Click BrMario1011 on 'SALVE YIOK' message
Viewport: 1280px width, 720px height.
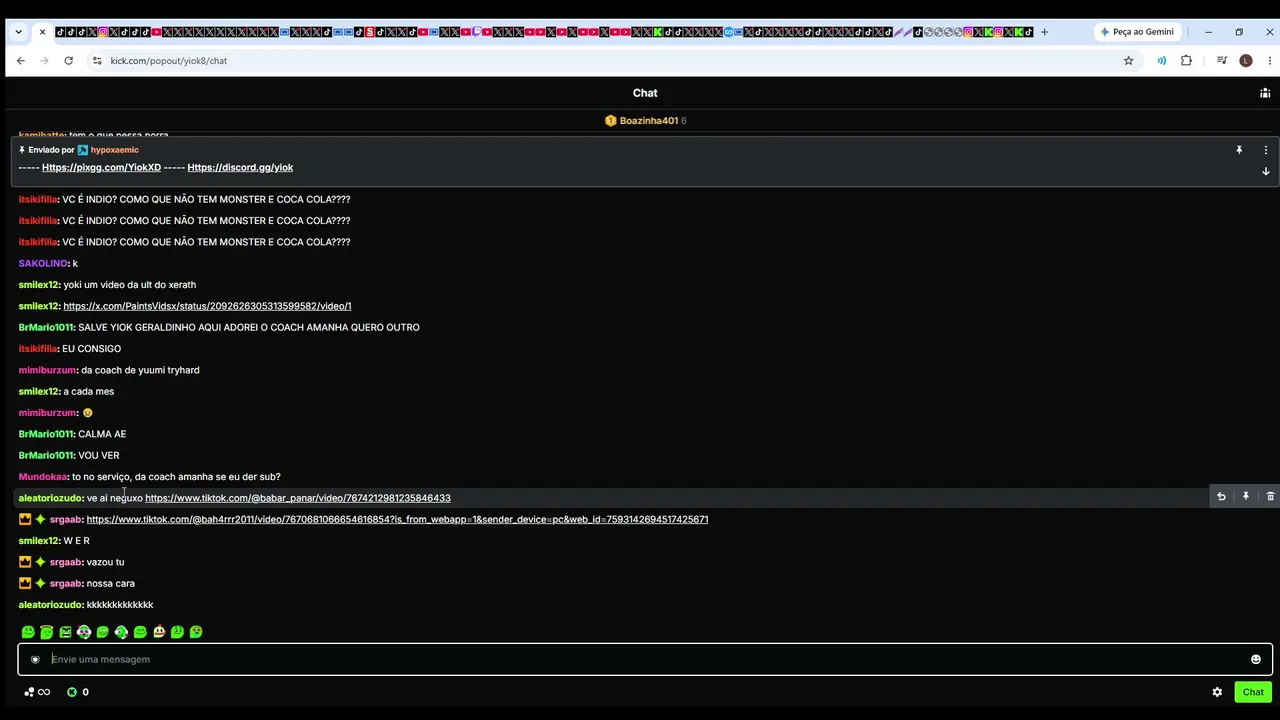tap(46, 327)
